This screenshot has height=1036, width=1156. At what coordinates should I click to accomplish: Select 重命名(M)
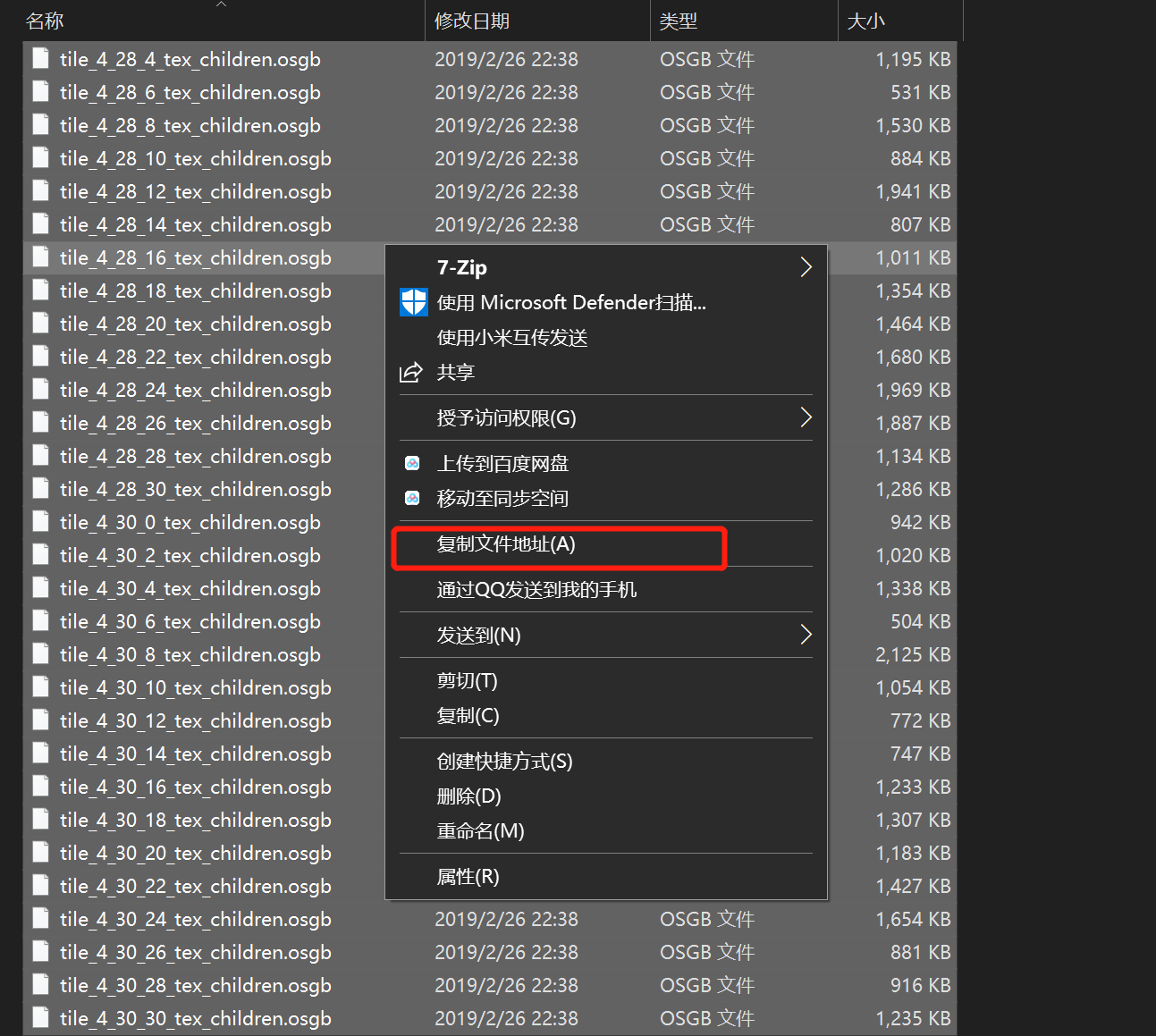[x=606, y=830]
